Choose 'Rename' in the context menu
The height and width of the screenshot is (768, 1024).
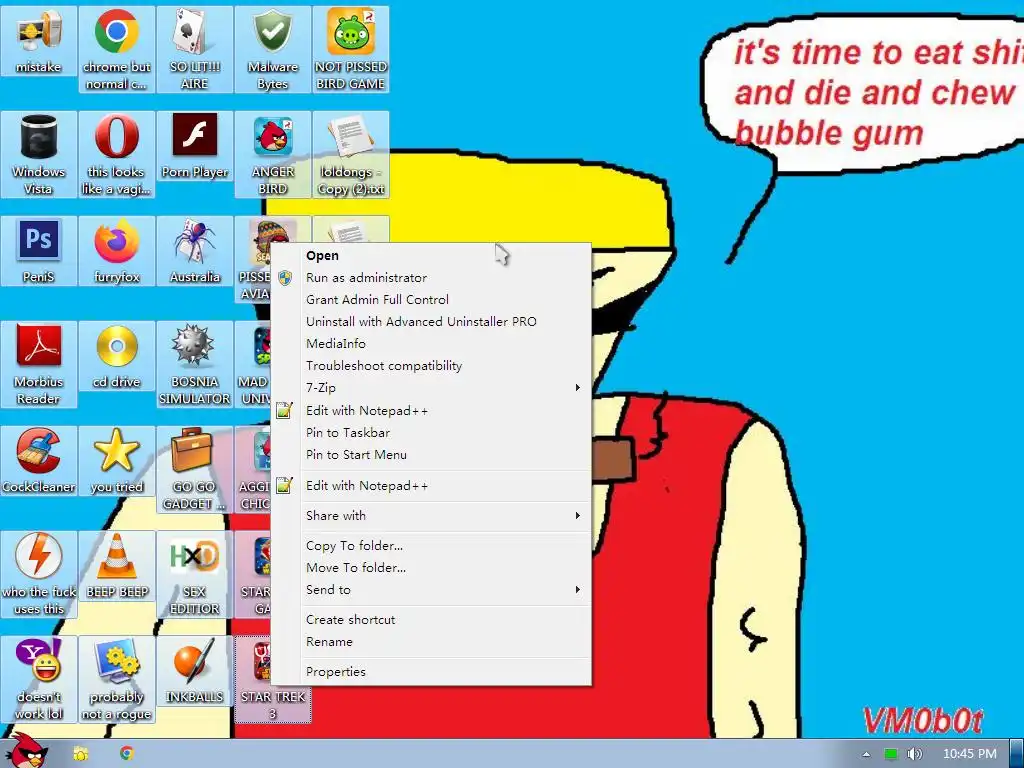[x=431, y=642]
